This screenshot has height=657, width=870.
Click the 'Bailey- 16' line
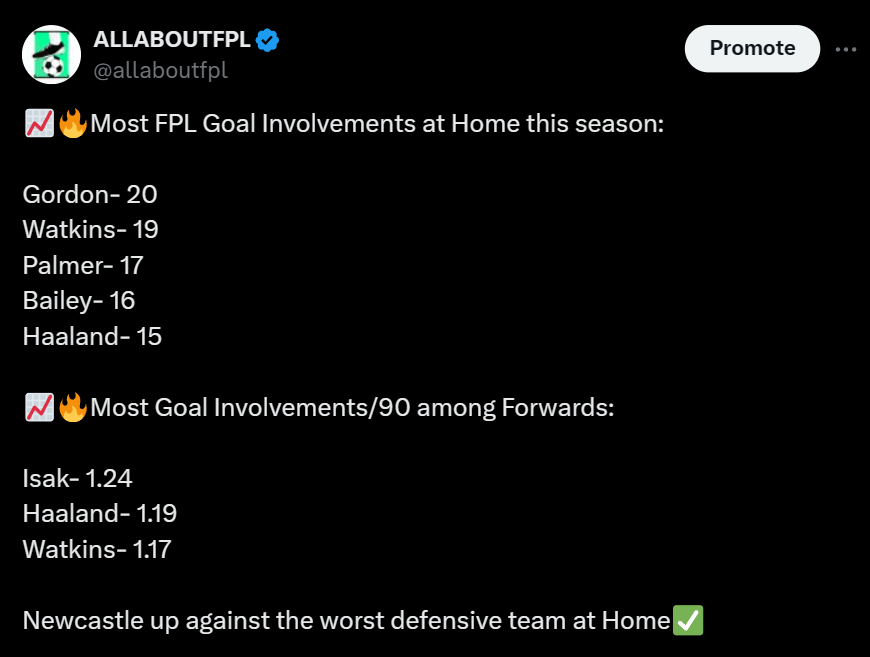click(x=79, y=300)
